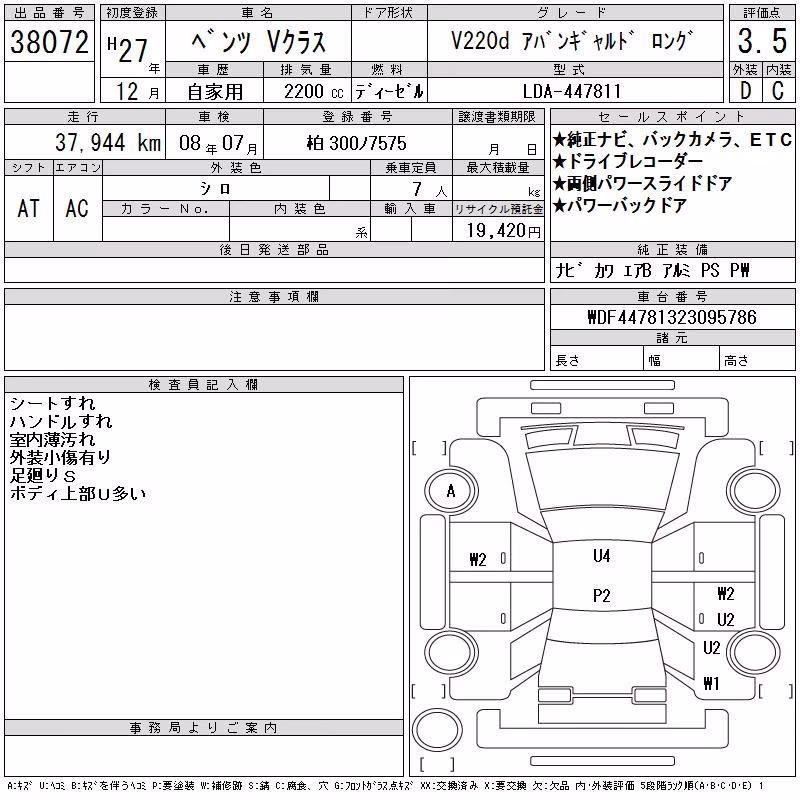Click the exterior grade D
The image size is (800, 800).
point(745,91)
